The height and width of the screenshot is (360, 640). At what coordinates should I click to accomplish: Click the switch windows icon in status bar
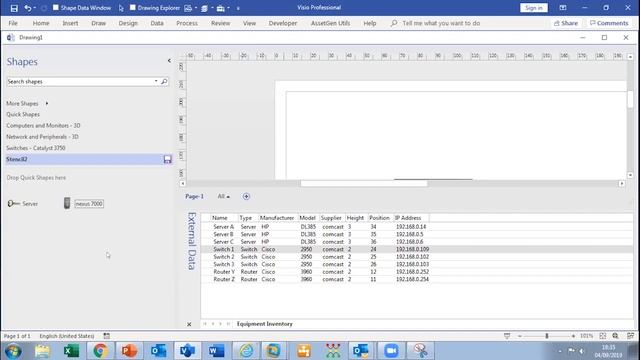[630, 336]
